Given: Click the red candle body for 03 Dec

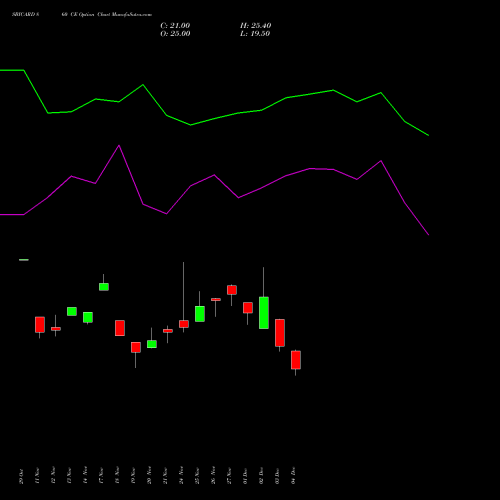Looking at the screenshot, I should [x=280, y=333].
